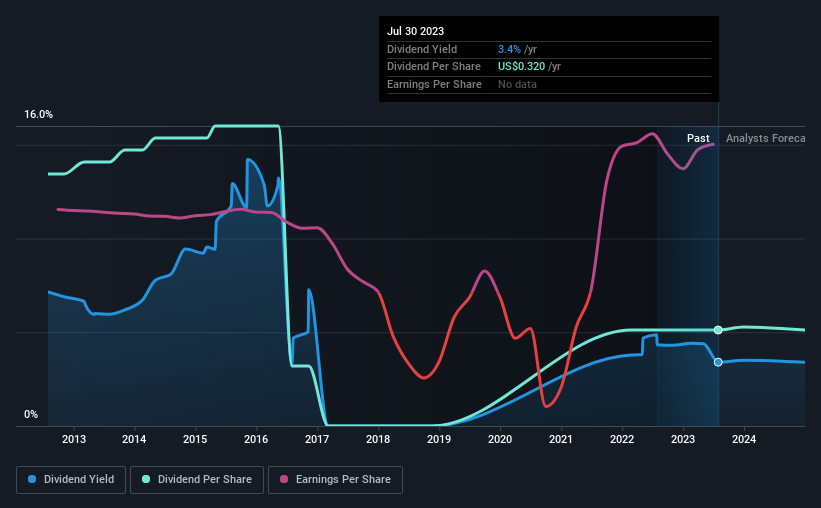
Task: Select the blue dividend yield data point marker
Action: tap(718, 362)
